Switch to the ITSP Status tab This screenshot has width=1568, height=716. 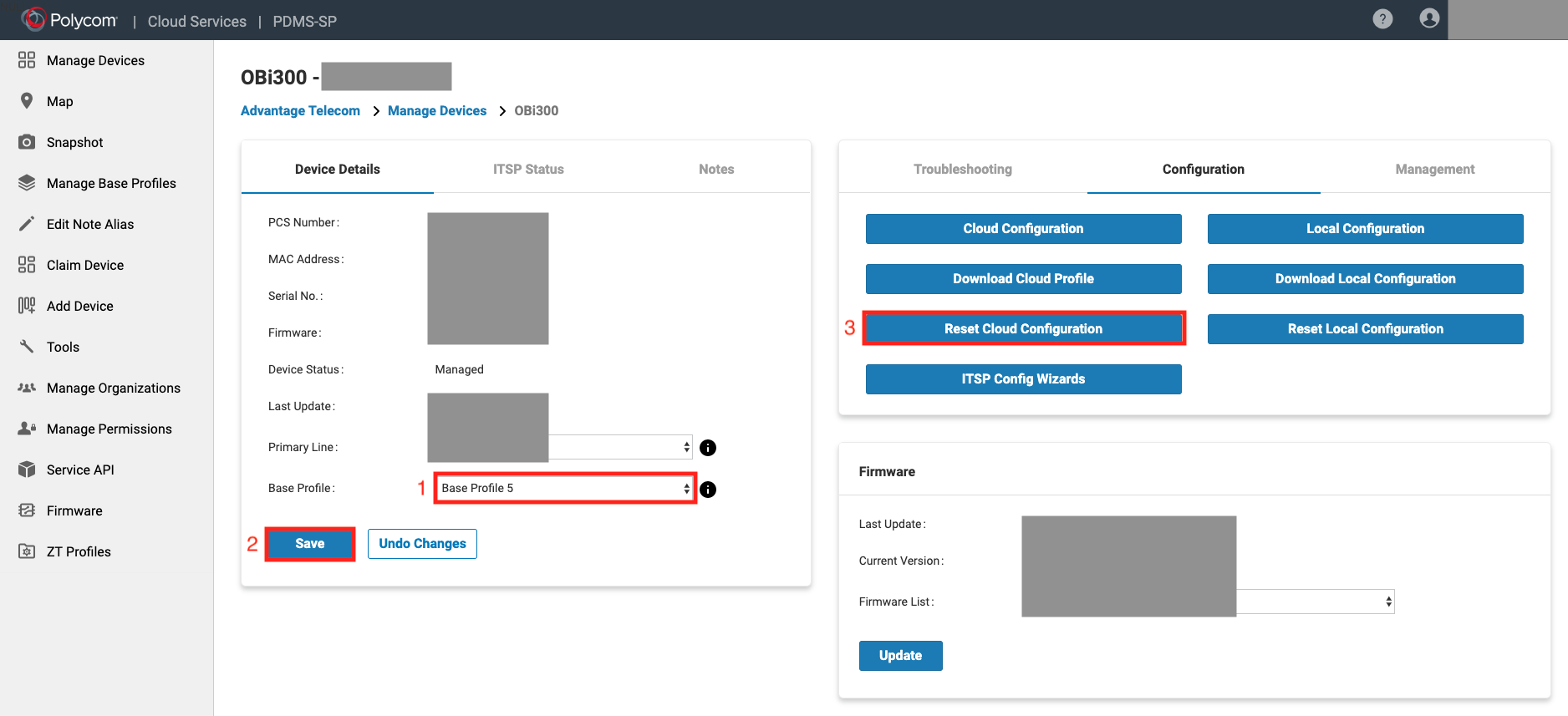(528, 169)
